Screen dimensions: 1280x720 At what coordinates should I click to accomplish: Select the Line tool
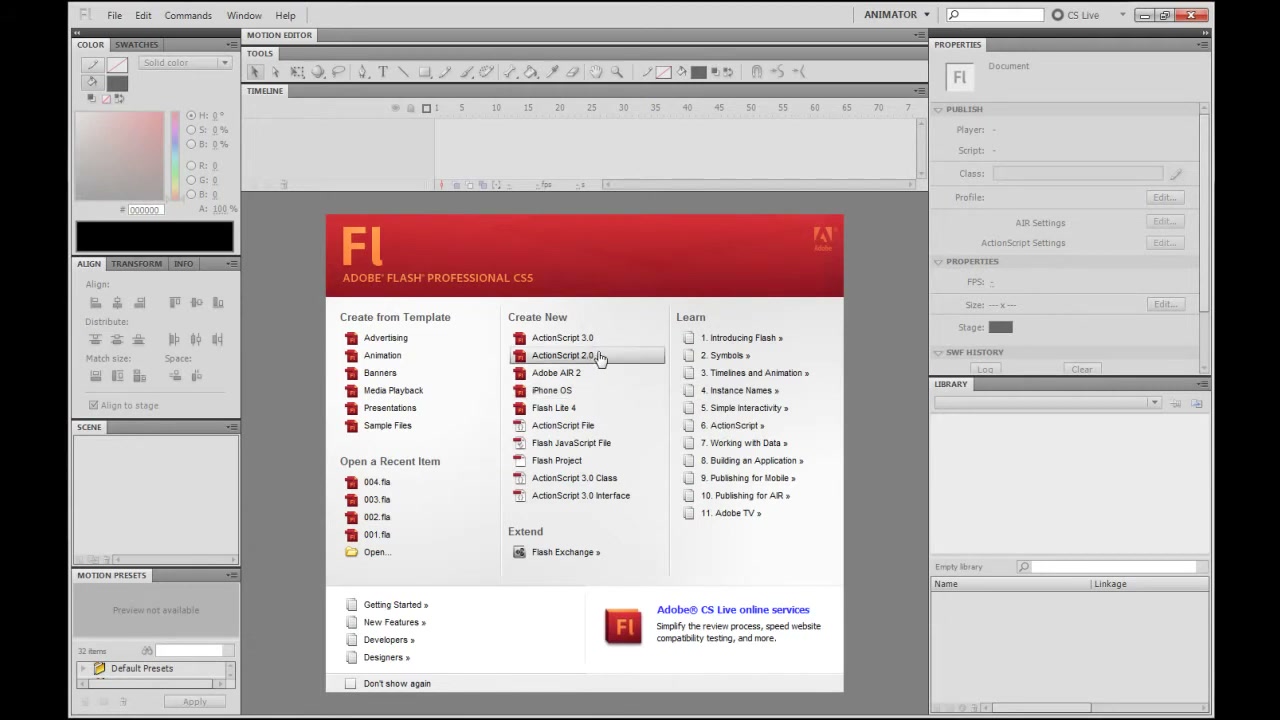coord(403,72)
